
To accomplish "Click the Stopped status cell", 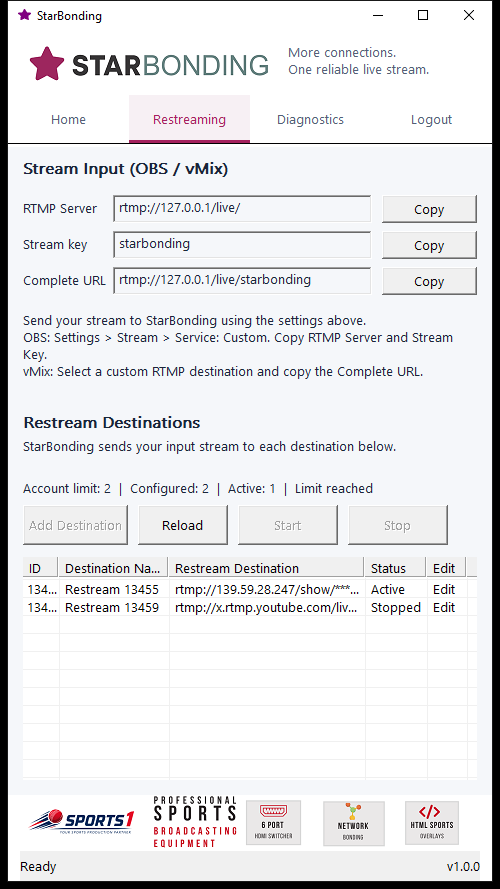I will pos(396,608).
